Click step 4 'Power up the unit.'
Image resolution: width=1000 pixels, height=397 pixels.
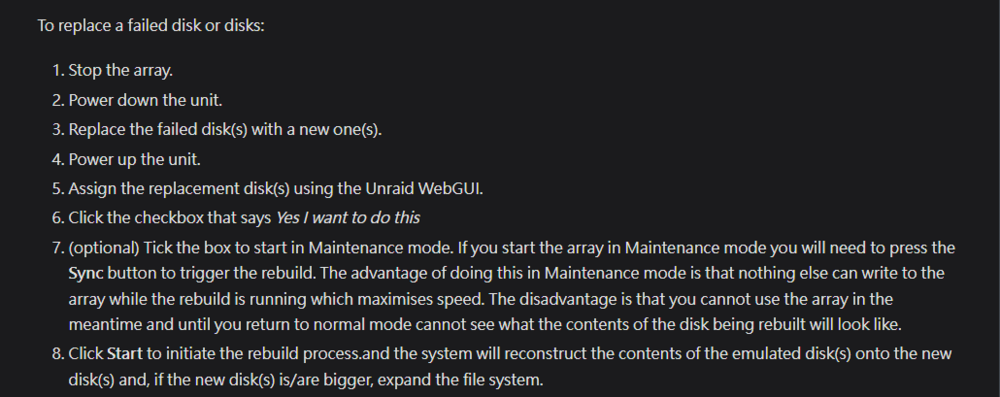(135, 159)
